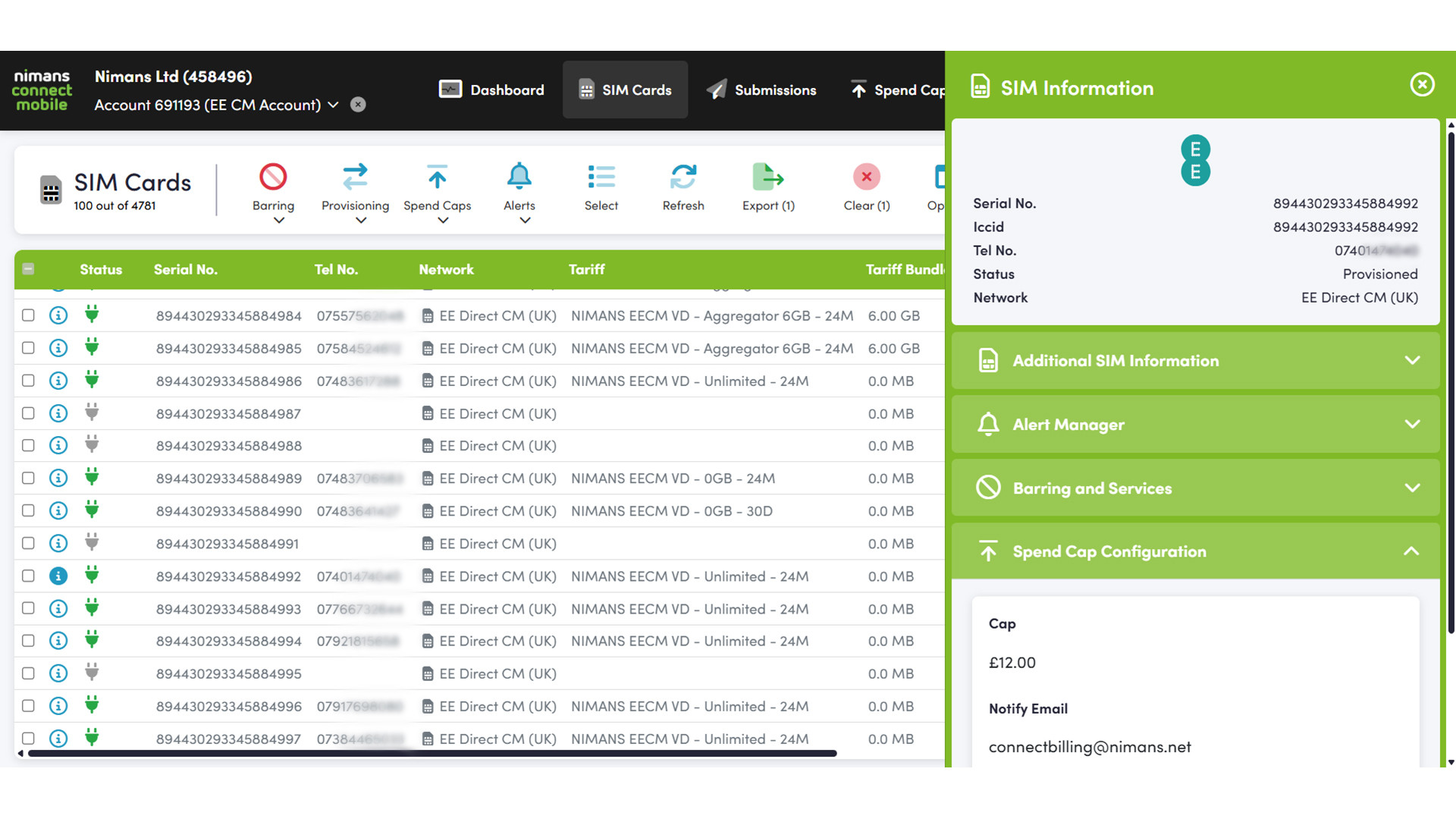Viewport: 1456px width, 819px height.
Task: Click the EE network logo
Action: pyautogui.click(x=1196, y=161)
